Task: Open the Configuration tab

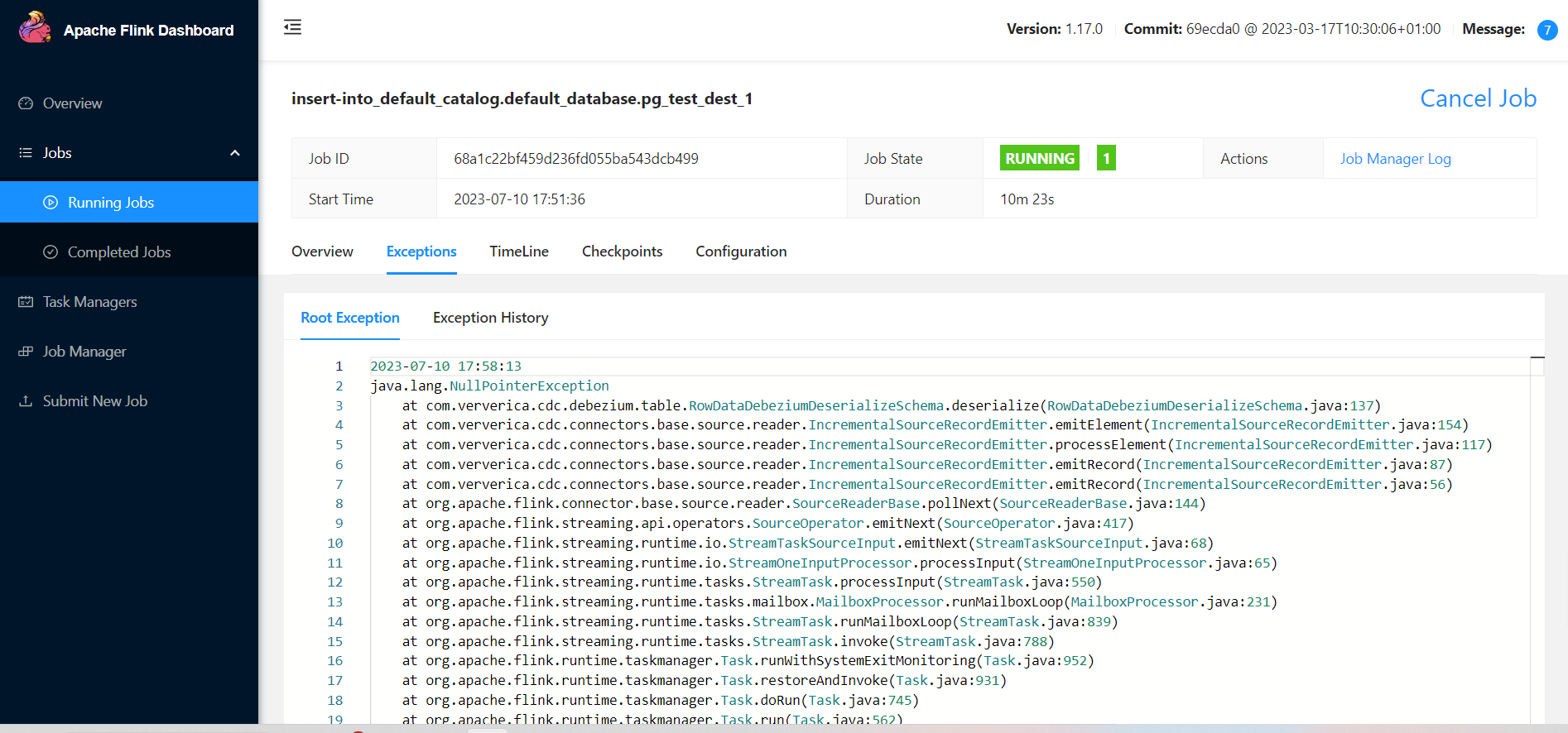Action: click(741, 252)
